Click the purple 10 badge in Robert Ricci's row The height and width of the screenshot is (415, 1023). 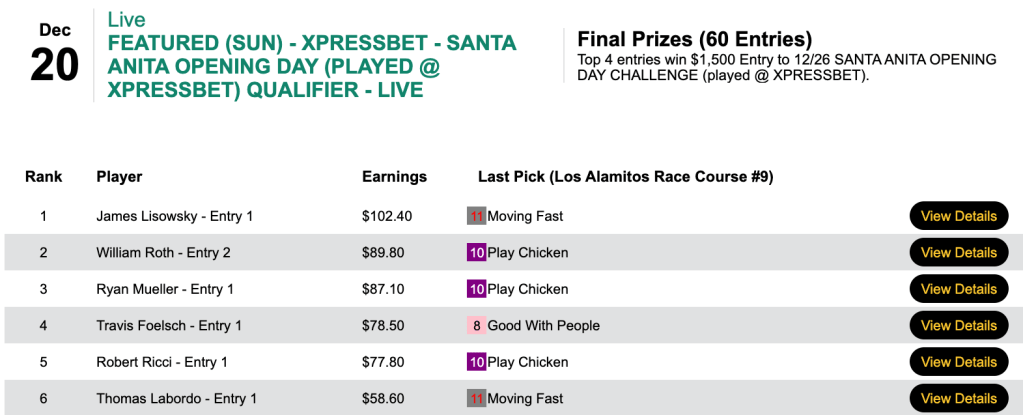[476, 362]
